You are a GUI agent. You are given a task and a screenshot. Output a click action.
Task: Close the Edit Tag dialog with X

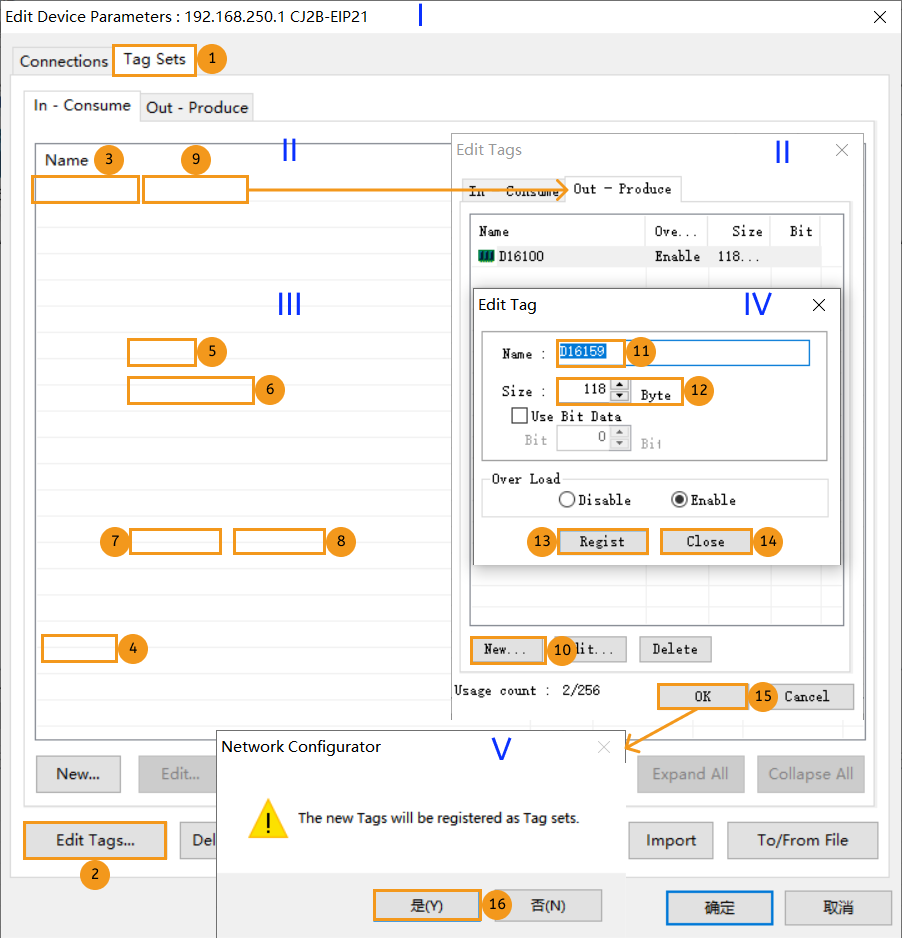point(818,305)
